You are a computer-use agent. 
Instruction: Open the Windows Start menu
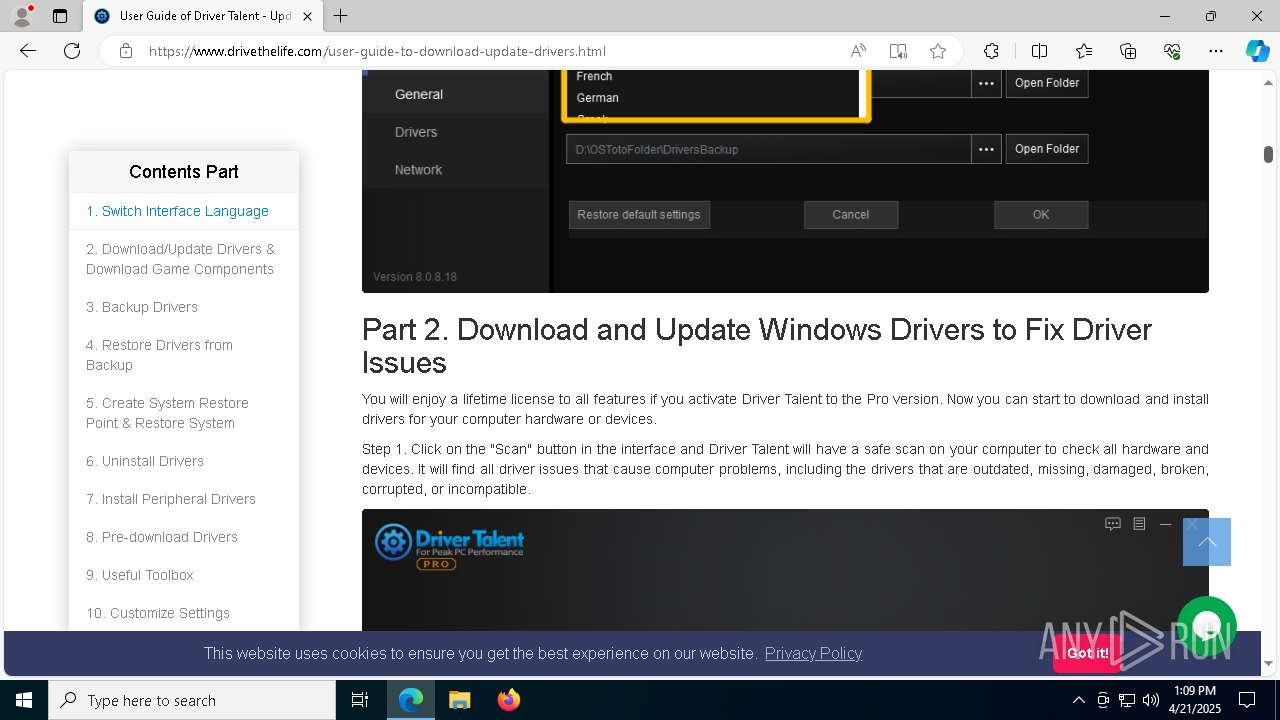click(24, 700)
